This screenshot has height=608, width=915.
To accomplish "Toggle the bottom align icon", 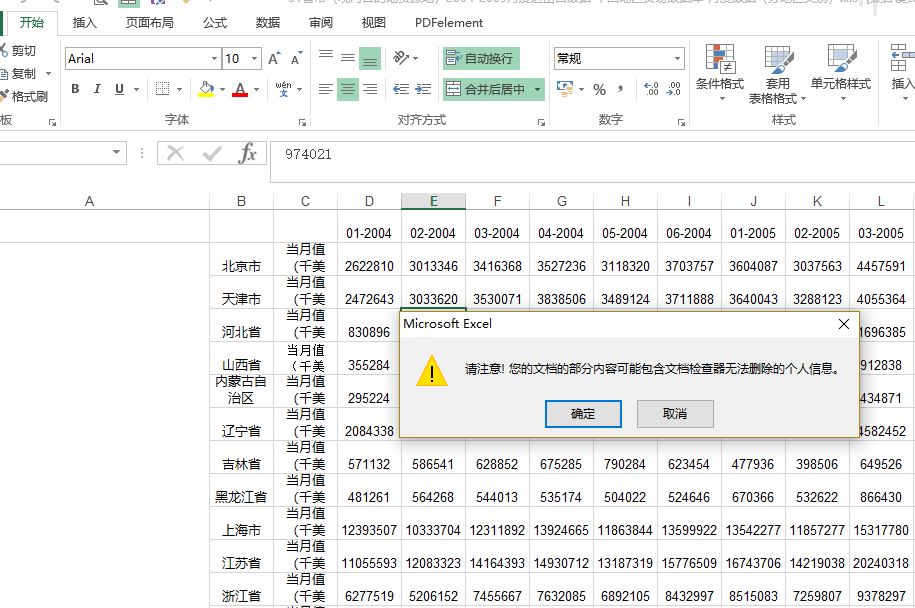I will point(370,58).
